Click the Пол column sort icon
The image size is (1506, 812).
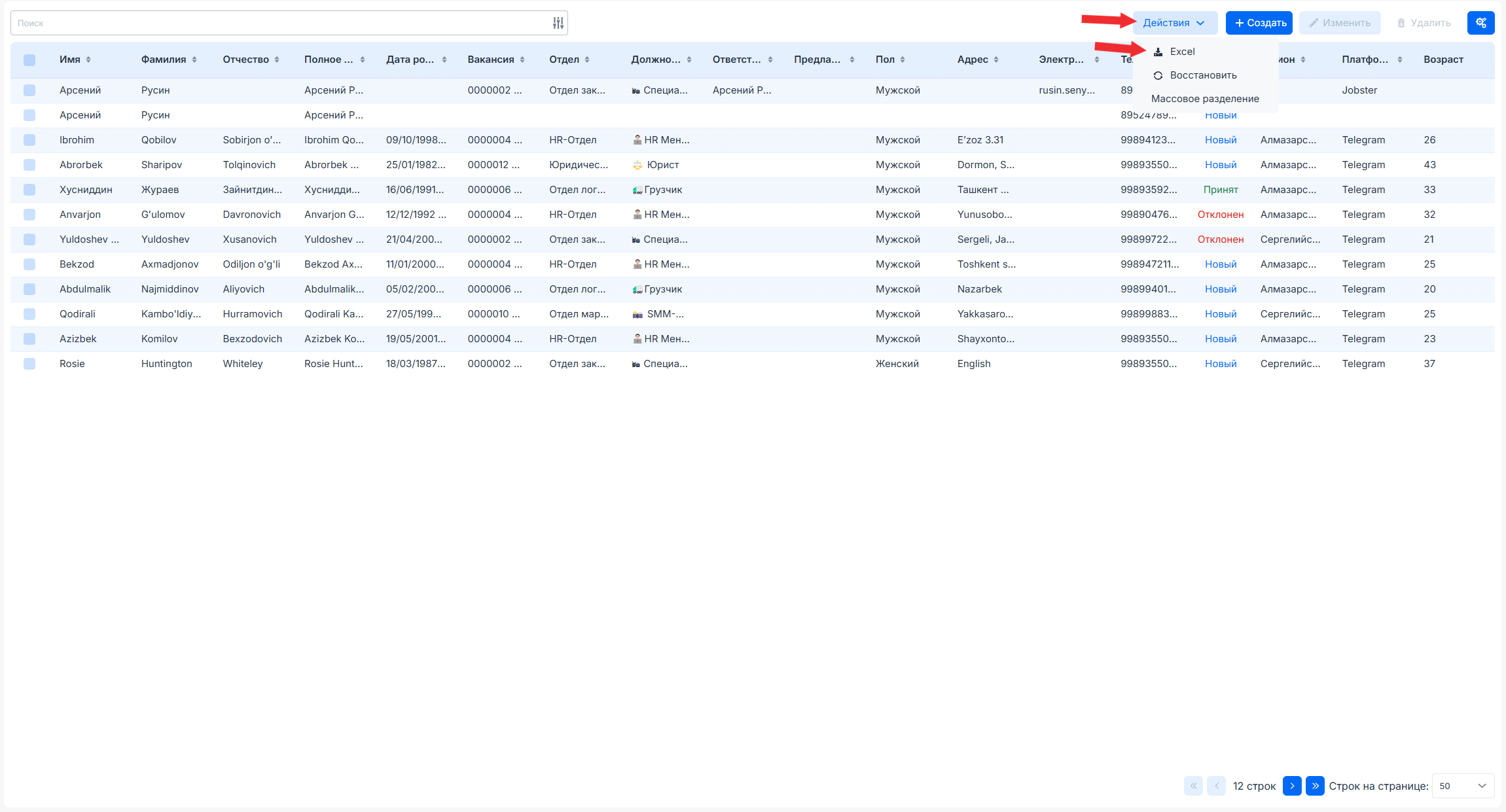[x=903, y=60]
